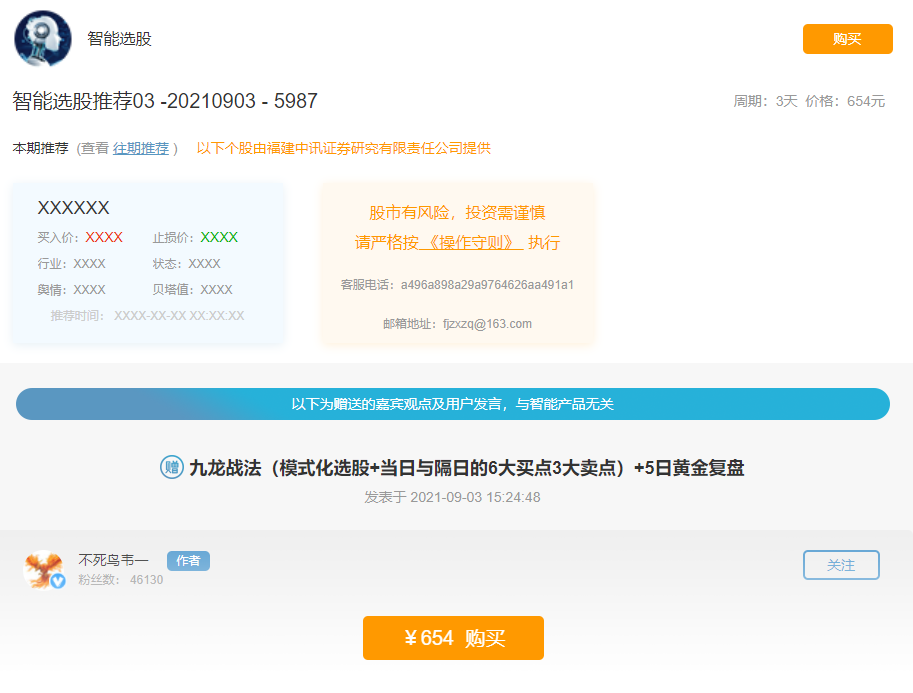Click the 客服电话 number text
The width and height of the screenshot is (913, 693).
487,285
